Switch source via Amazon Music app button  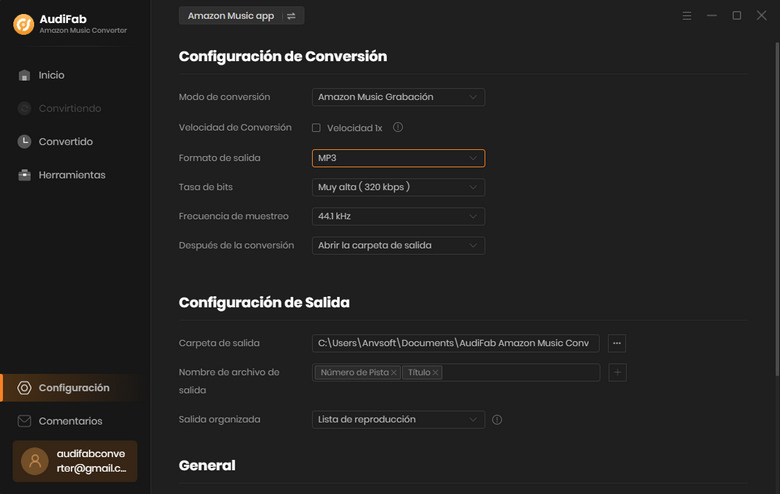[x=241, y=16]
